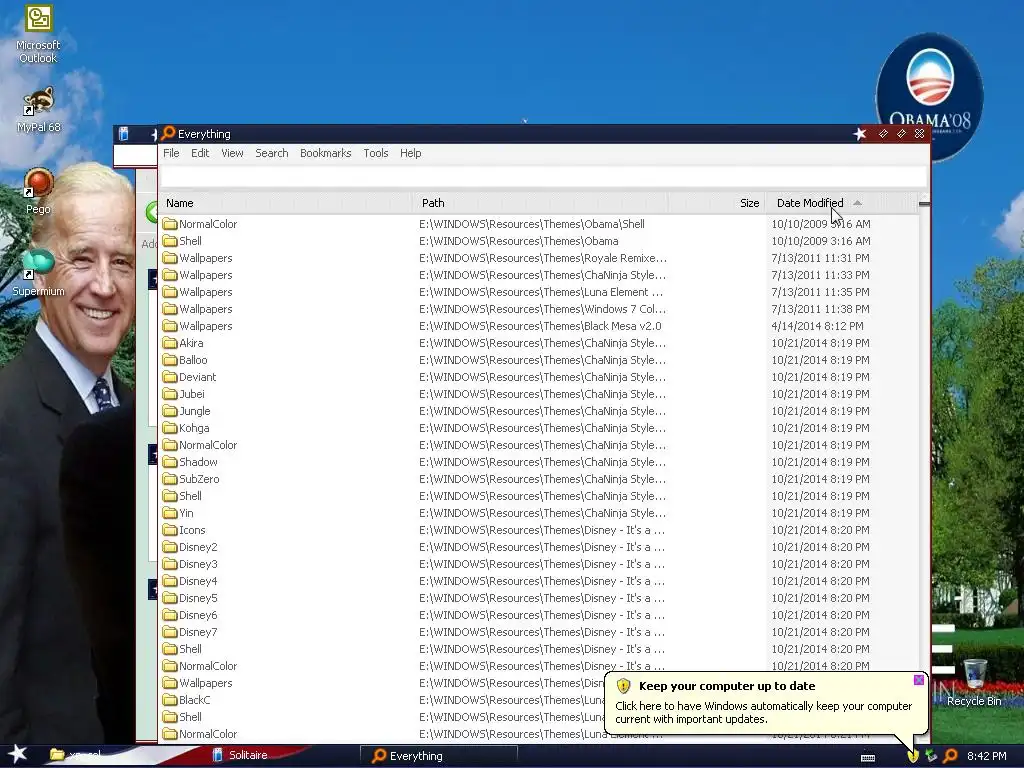
Task: Open the Tools menu
Action: coord(376,153)
